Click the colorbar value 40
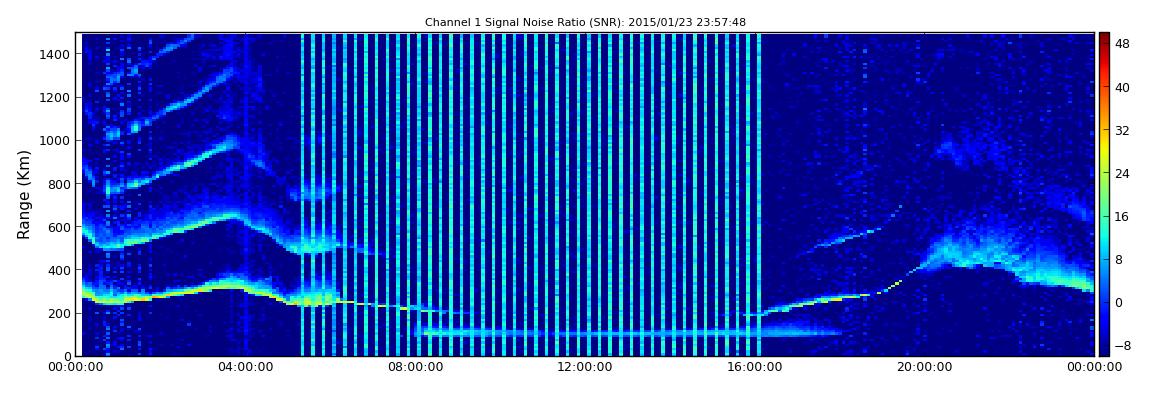This screenshot has width=1150, height=407. (x=1122, y=87)
